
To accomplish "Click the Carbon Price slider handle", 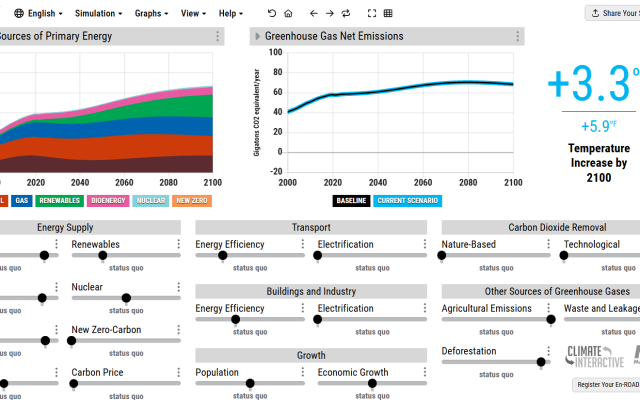I will click(x=74, y=384).
